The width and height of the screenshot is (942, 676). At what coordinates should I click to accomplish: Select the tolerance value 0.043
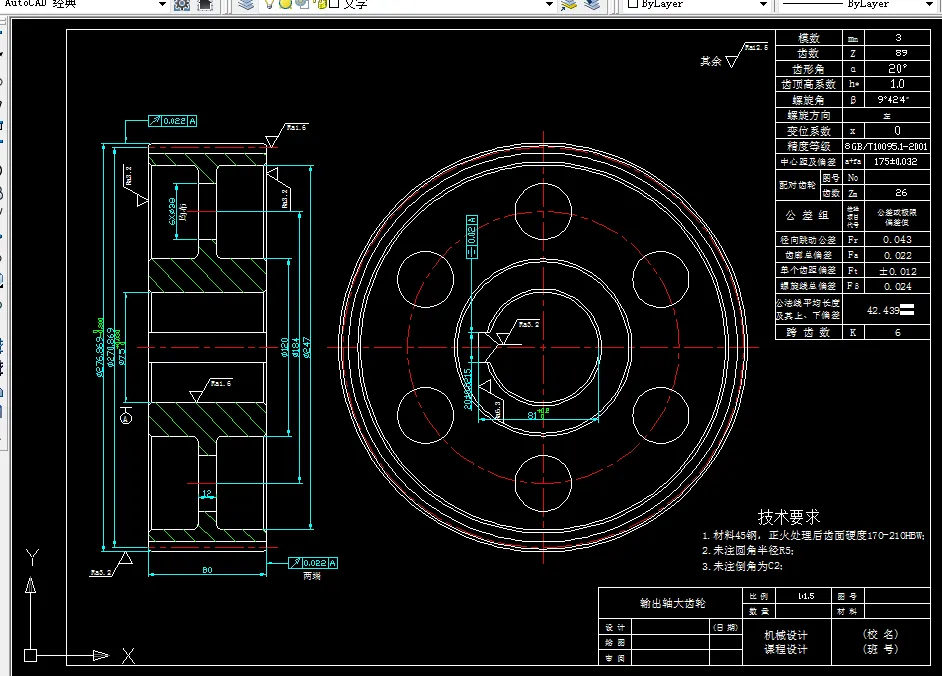(x=897, y=240)
